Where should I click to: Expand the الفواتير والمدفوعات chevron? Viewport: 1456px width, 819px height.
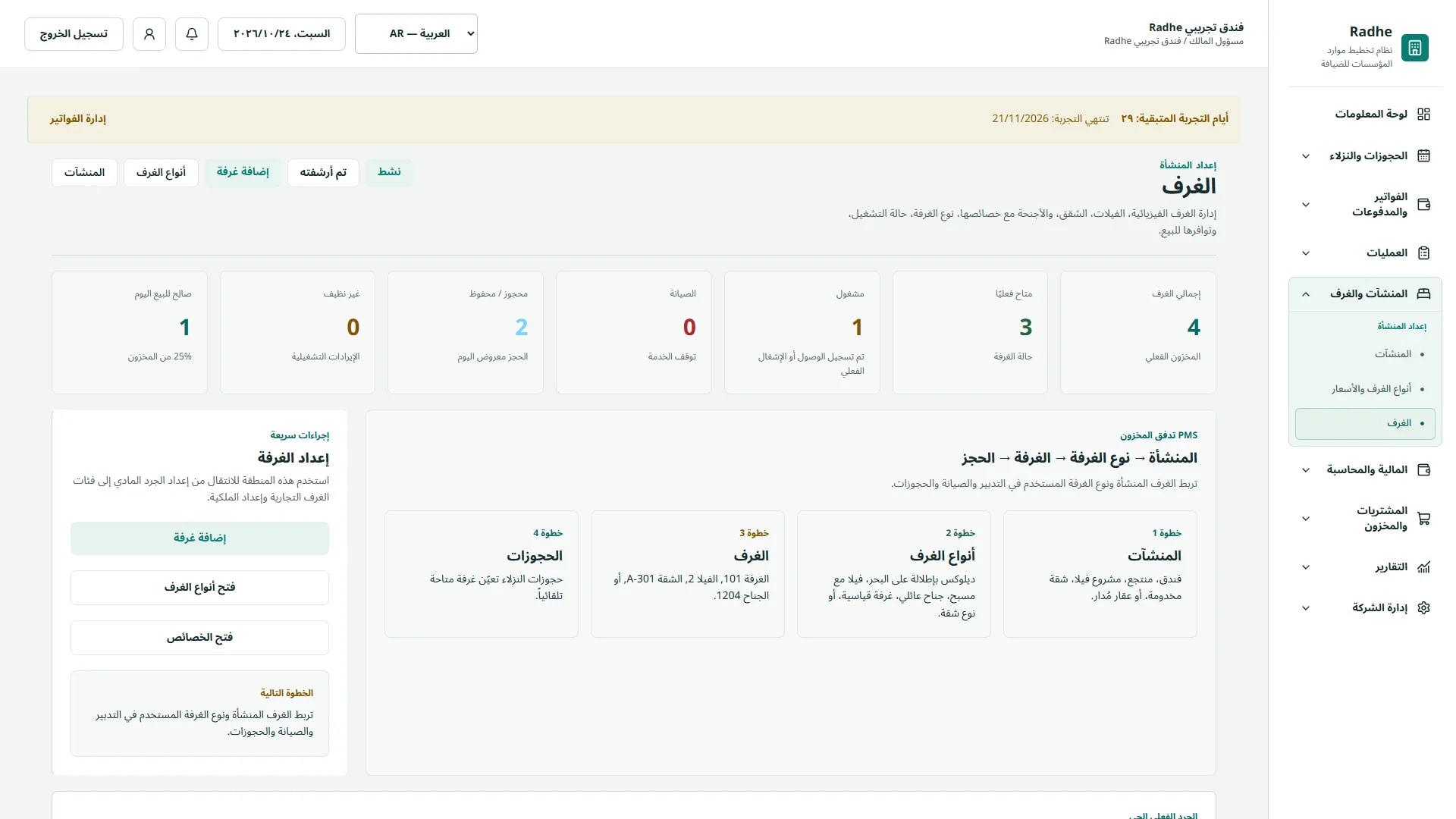(1306, 205)
